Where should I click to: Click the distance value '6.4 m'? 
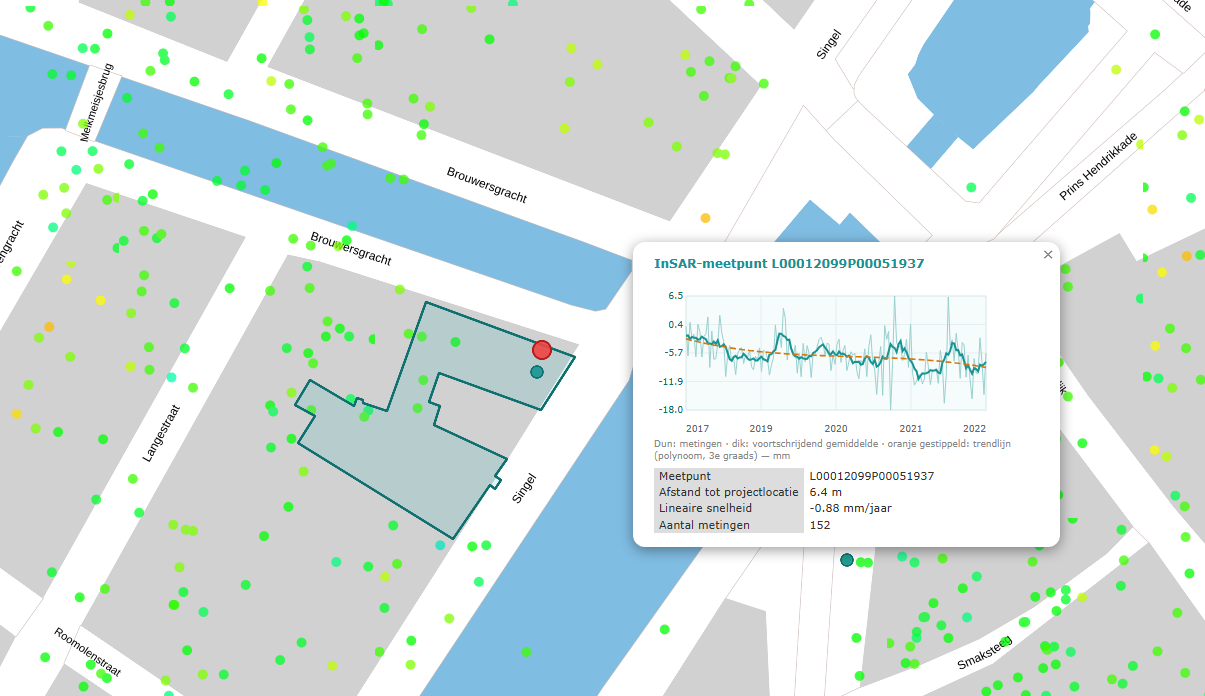click(x=827, y=492)
